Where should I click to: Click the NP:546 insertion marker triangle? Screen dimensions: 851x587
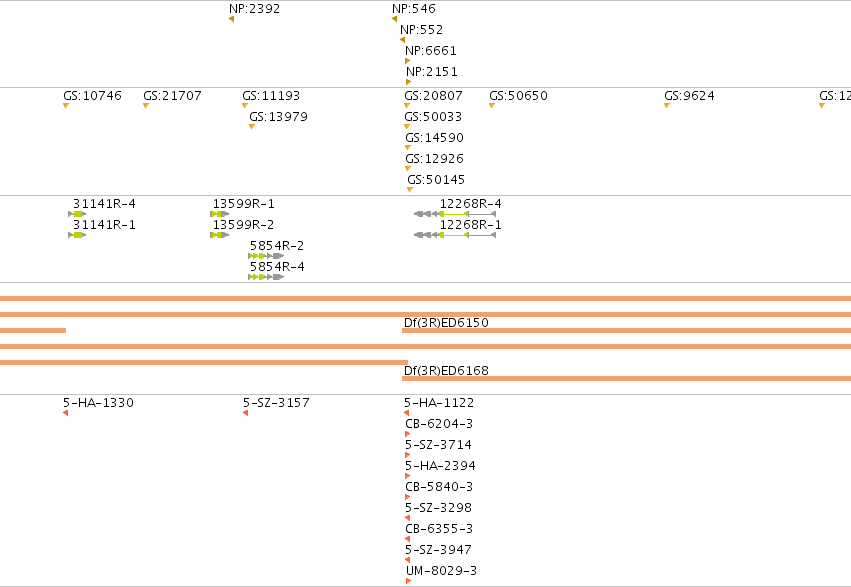[x=394, y=19]
